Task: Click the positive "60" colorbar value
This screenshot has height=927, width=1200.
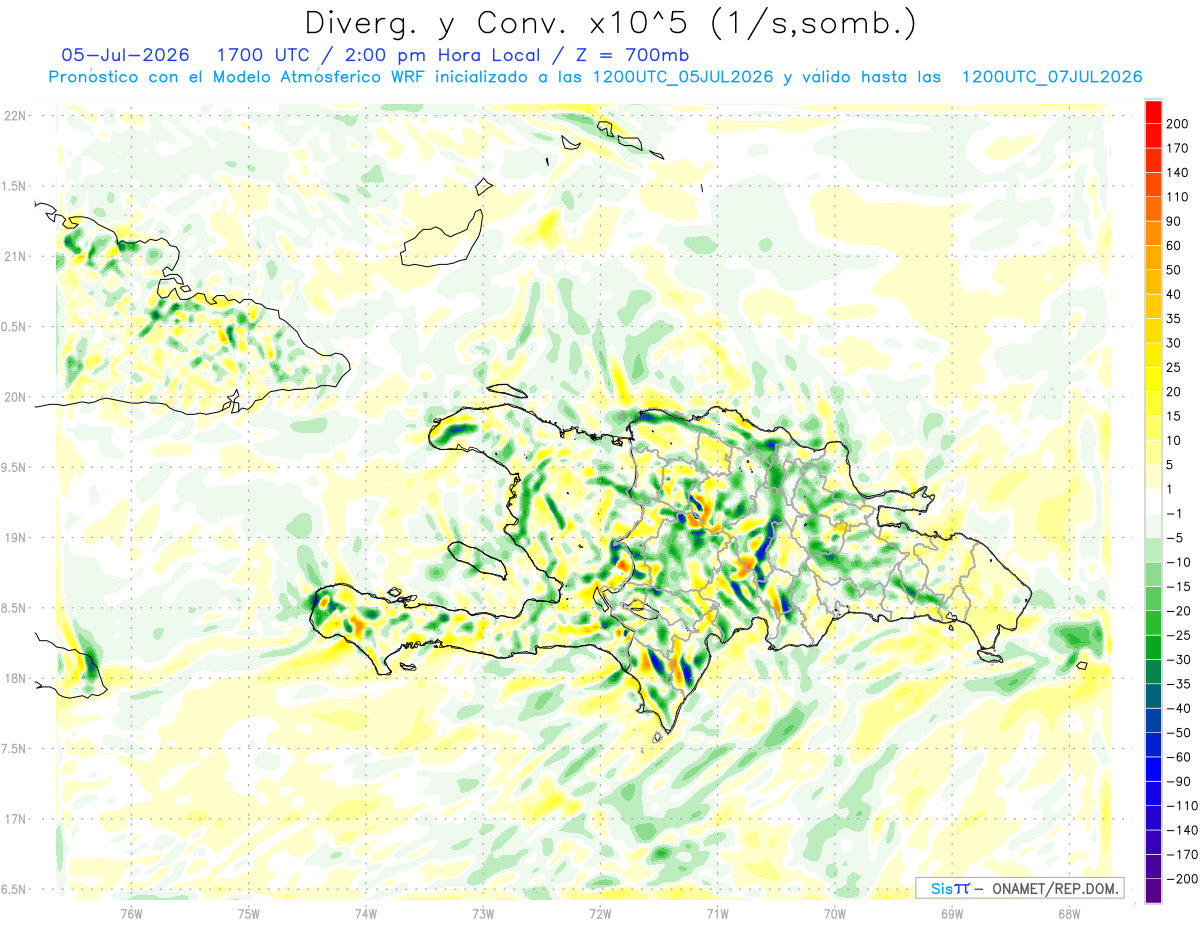Action: (x=1173, y=246)
